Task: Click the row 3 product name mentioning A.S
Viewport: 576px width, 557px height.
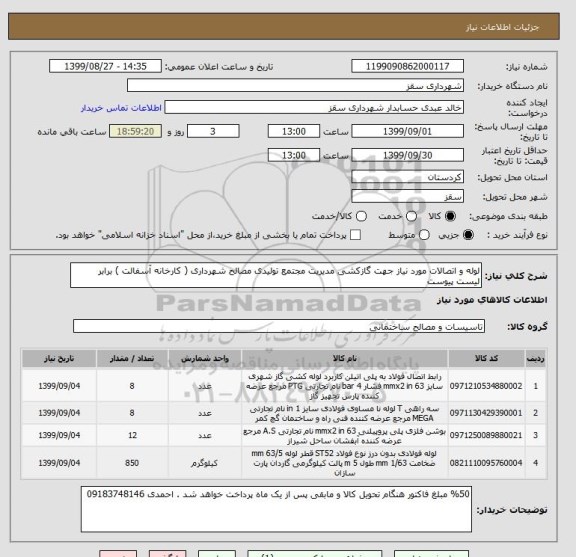Action: click(345, 435)
